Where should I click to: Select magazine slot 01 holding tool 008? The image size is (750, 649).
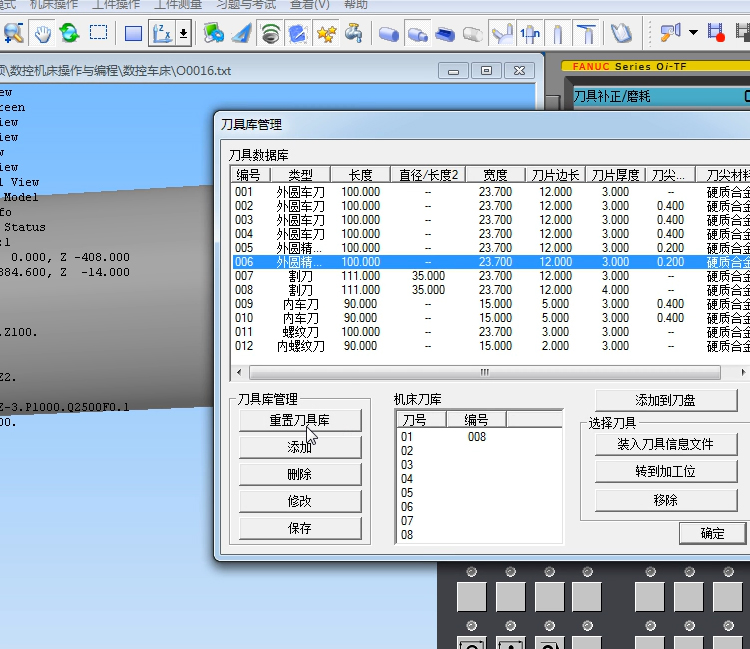[x=480, y=437]
